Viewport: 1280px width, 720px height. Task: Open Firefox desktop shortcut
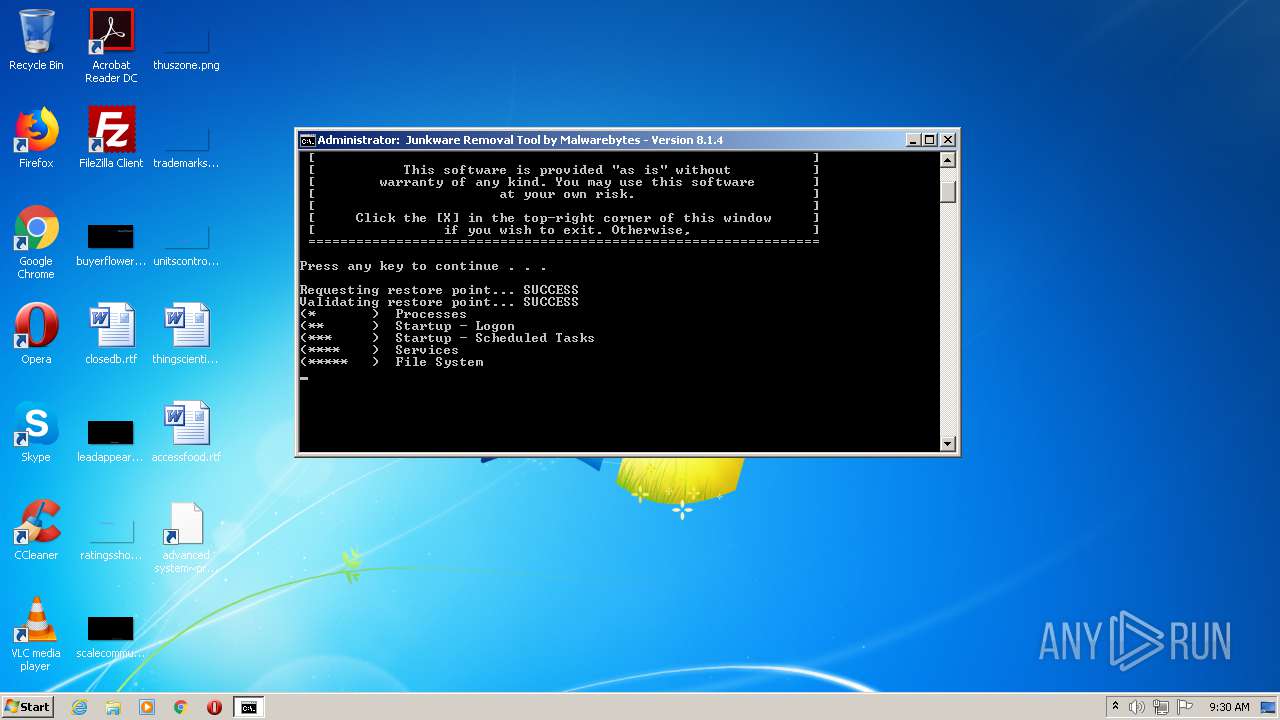(x=36, y=138)
